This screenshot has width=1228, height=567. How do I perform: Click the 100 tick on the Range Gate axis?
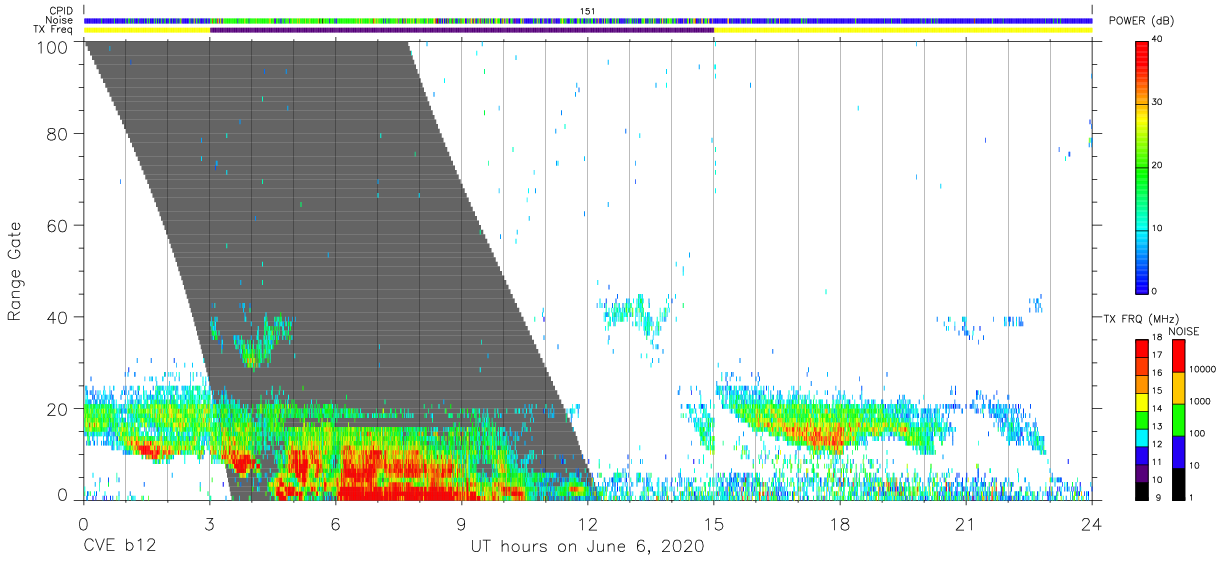[54, 46]
